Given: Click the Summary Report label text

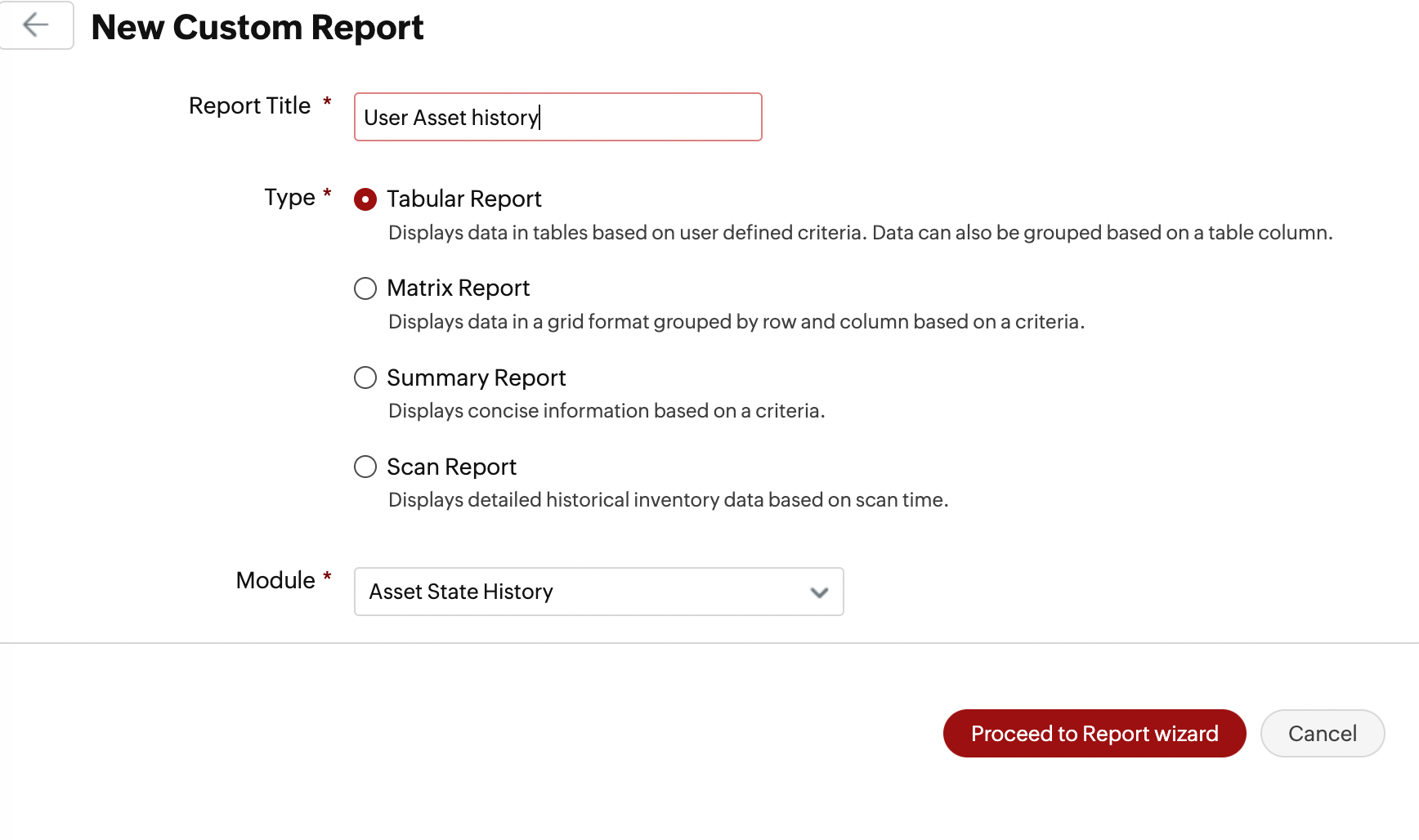Looking at the screenshot, I should click(476, 378).
